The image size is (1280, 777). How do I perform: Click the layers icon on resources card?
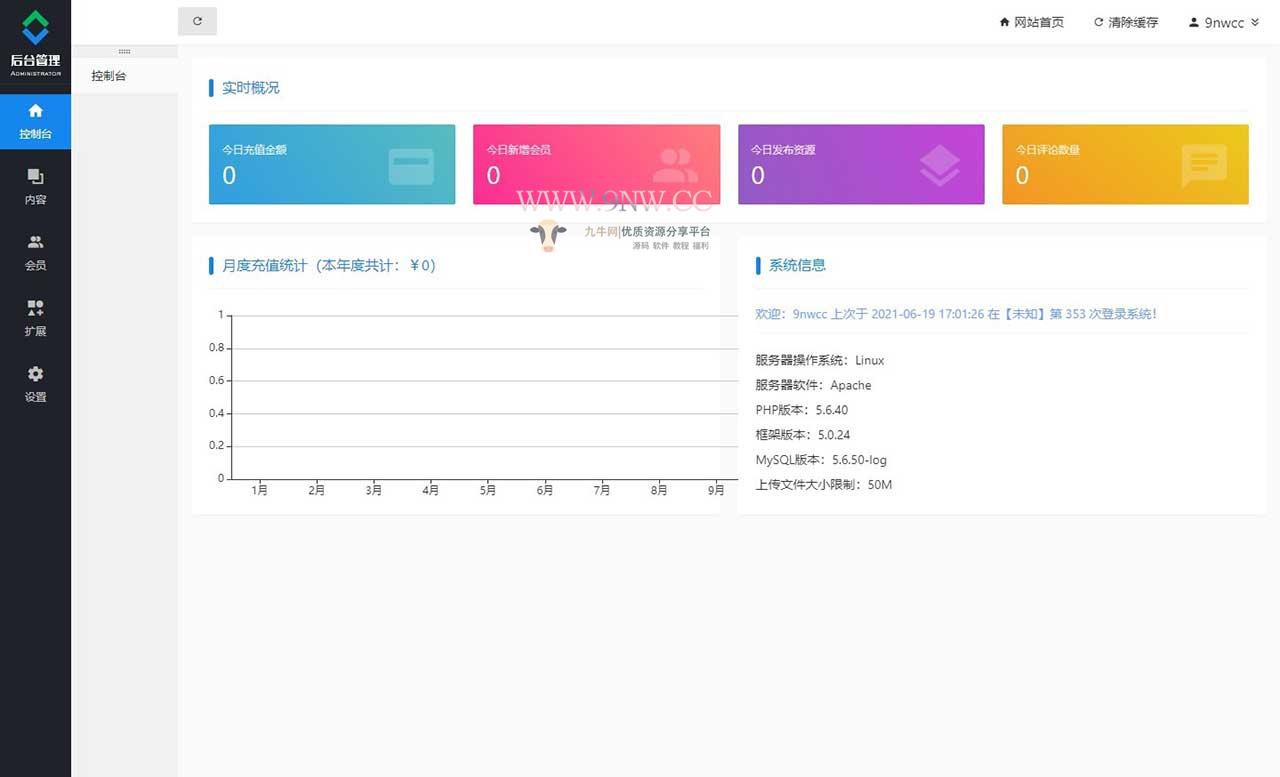[940, 166]
